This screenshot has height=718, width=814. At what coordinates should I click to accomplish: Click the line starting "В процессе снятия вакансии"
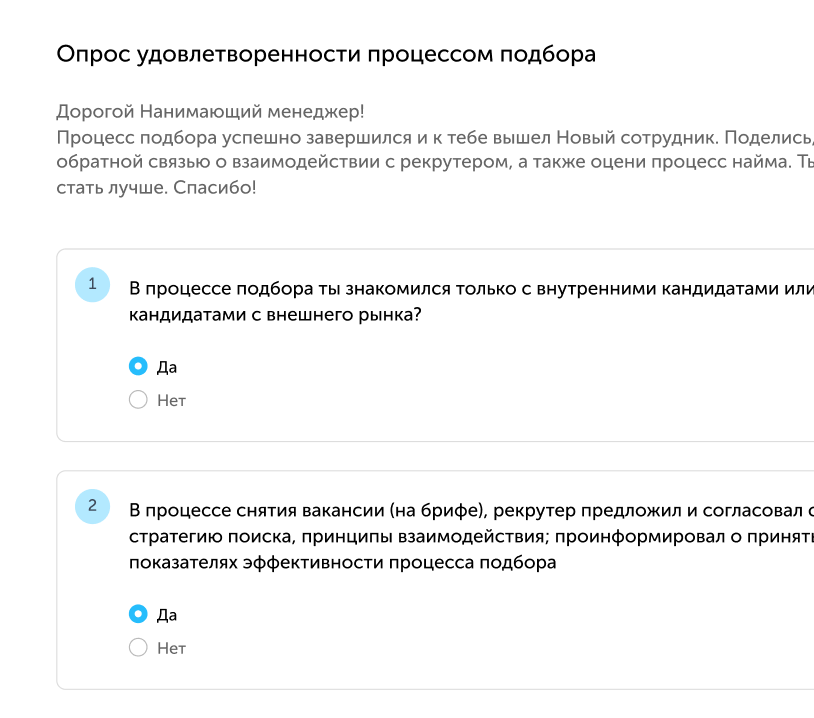[x=471, y=510]
